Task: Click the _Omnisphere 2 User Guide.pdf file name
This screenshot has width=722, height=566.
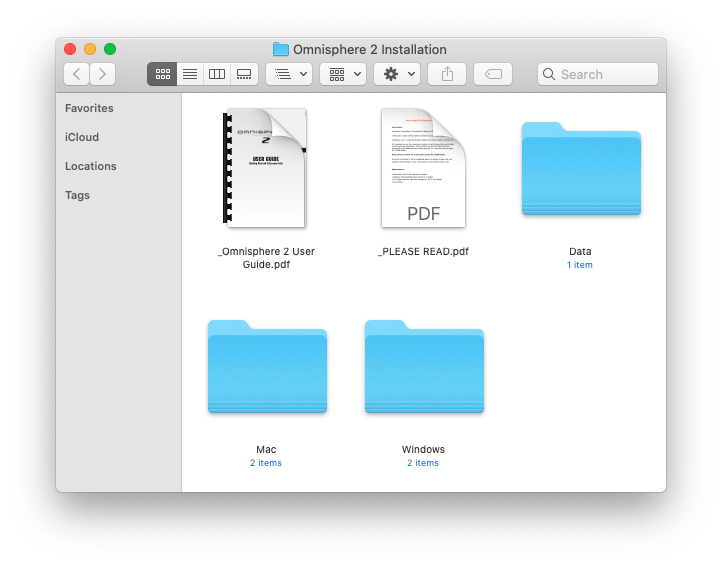Action: pos(266,258)
